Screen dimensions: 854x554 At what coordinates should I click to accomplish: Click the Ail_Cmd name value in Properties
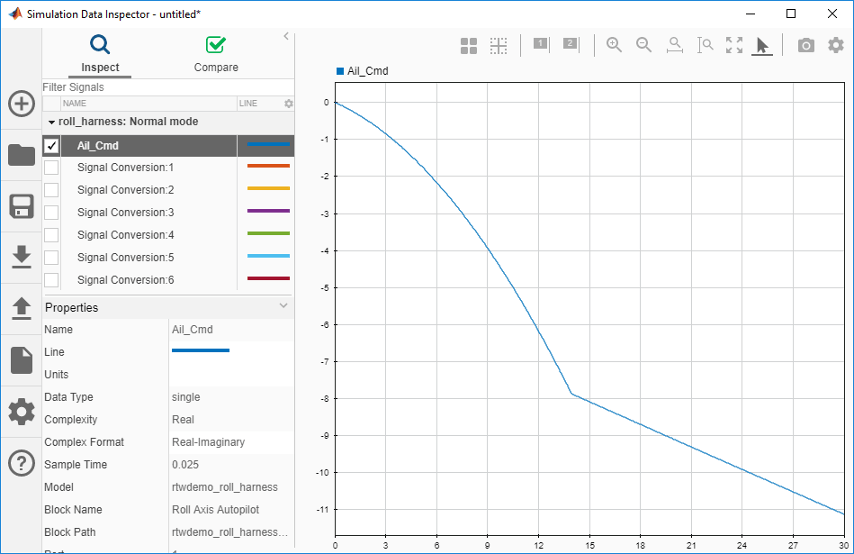tap(192, 330)
